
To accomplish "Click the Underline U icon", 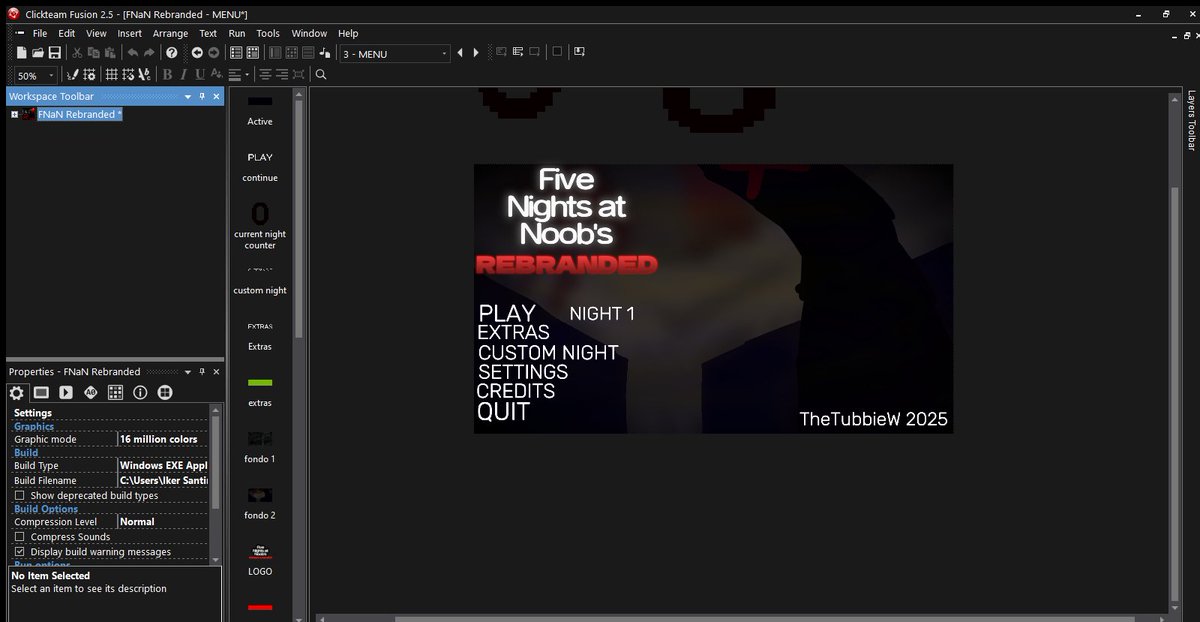I will point(200,75).
